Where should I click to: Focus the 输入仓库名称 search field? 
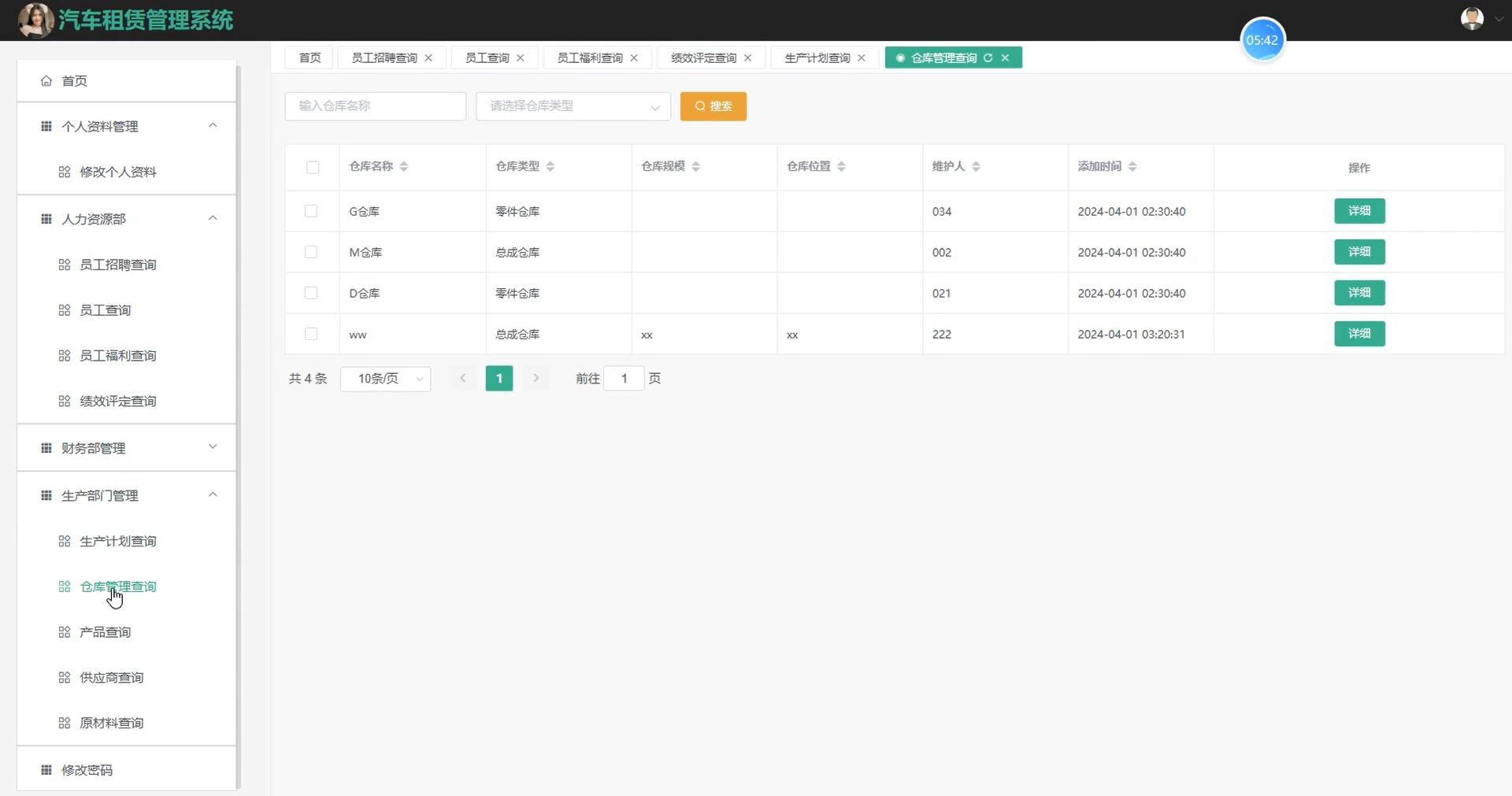coord(376,106)
